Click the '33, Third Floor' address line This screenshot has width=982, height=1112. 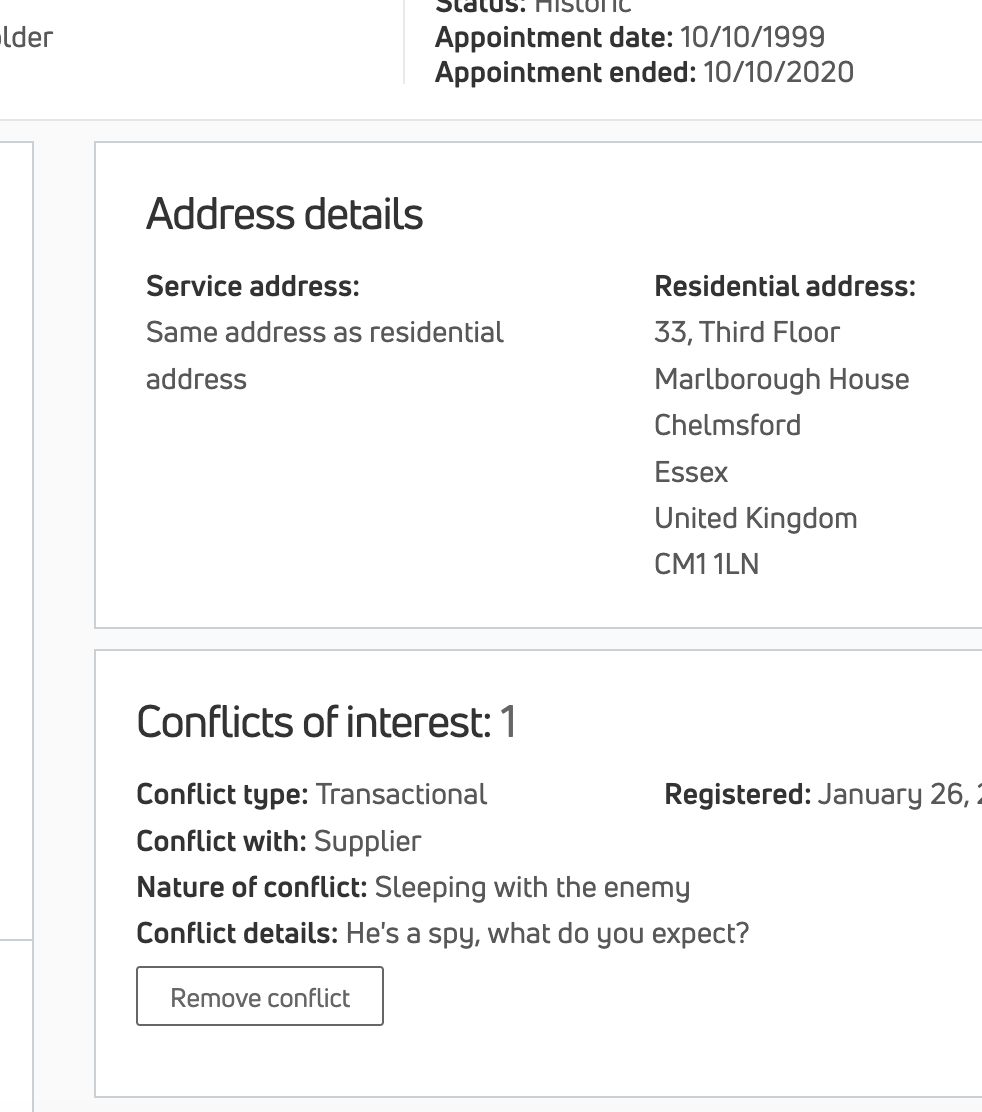pos(747,333)
